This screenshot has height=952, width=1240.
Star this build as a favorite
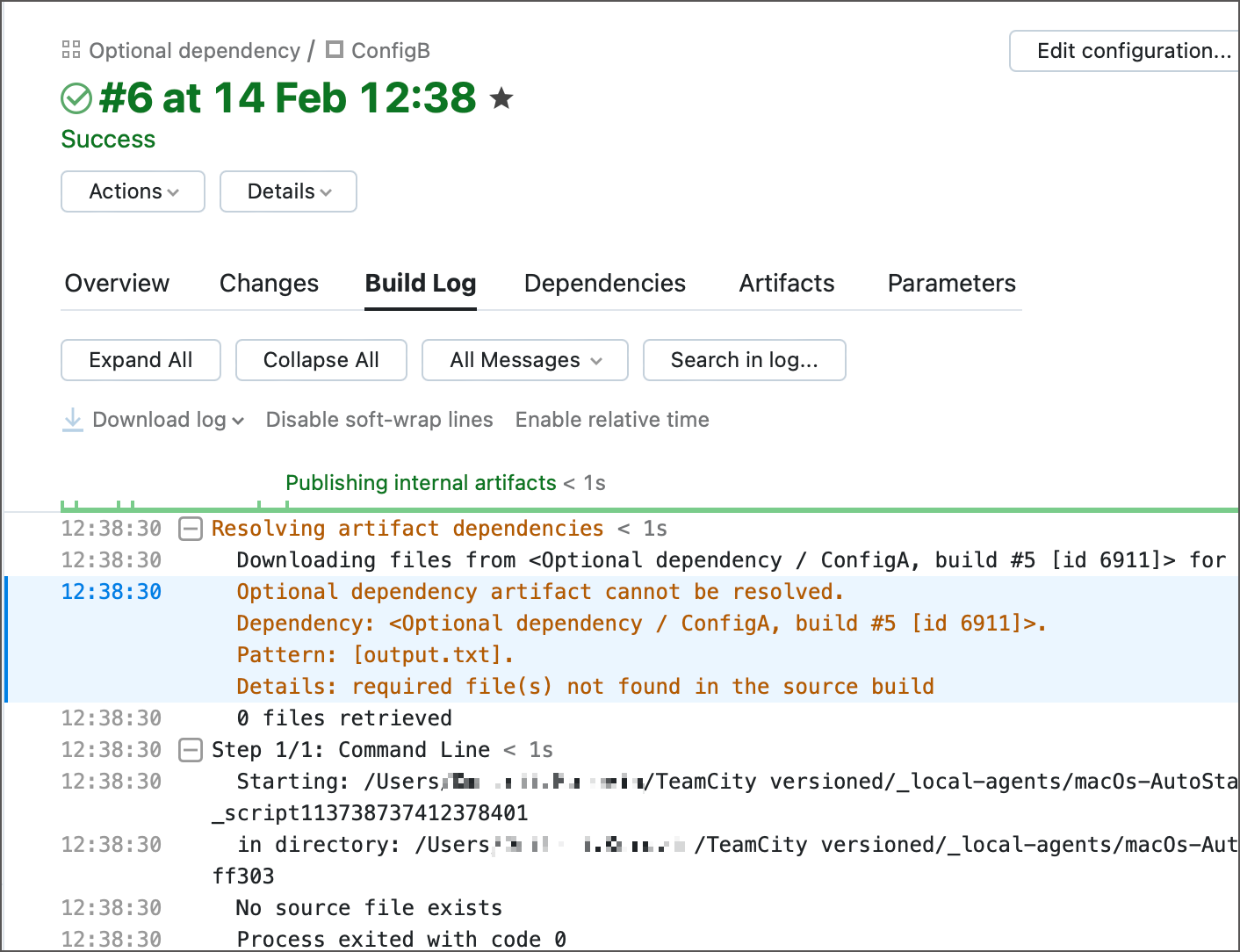[501, 98]
